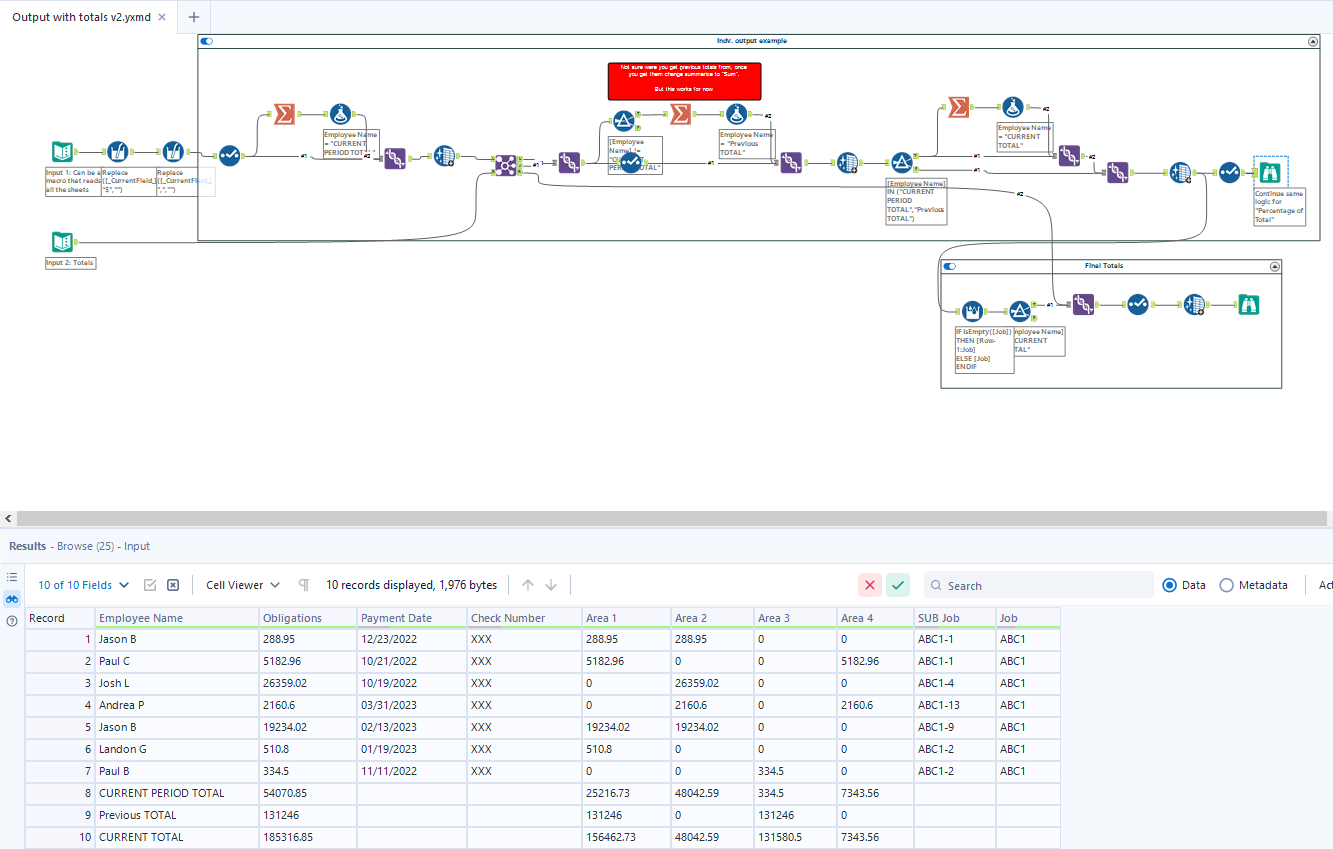Cancel changes with the red X button
This screenshot has height=849, width=1333.
click(x=869, y=585)
